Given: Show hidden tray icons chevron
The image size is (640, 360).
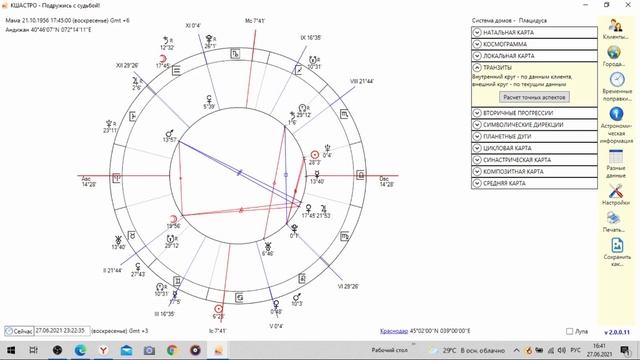Looking at the screenshot, I should [x=516, y=350].
